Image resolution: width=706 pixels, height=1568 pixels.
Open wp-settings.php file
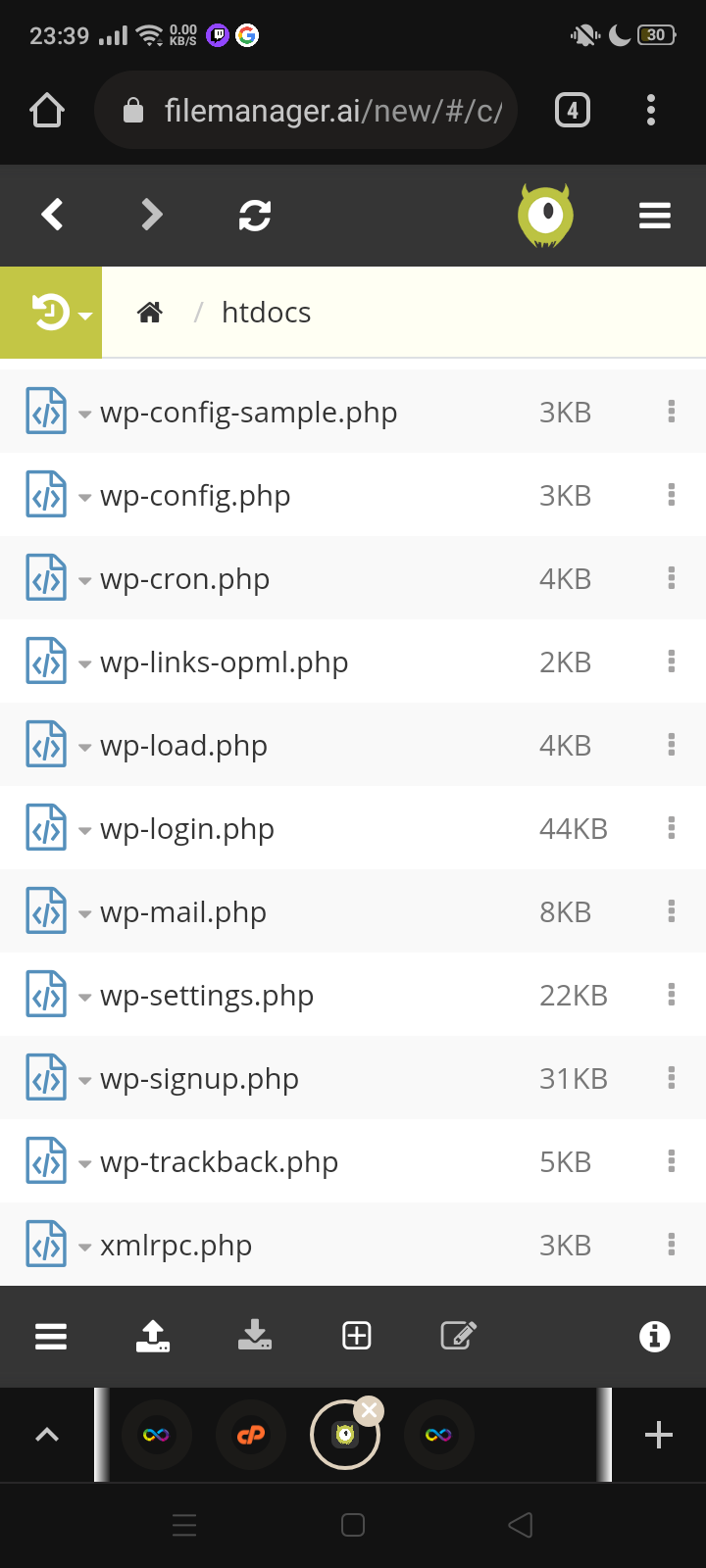(x=207, y=996)
